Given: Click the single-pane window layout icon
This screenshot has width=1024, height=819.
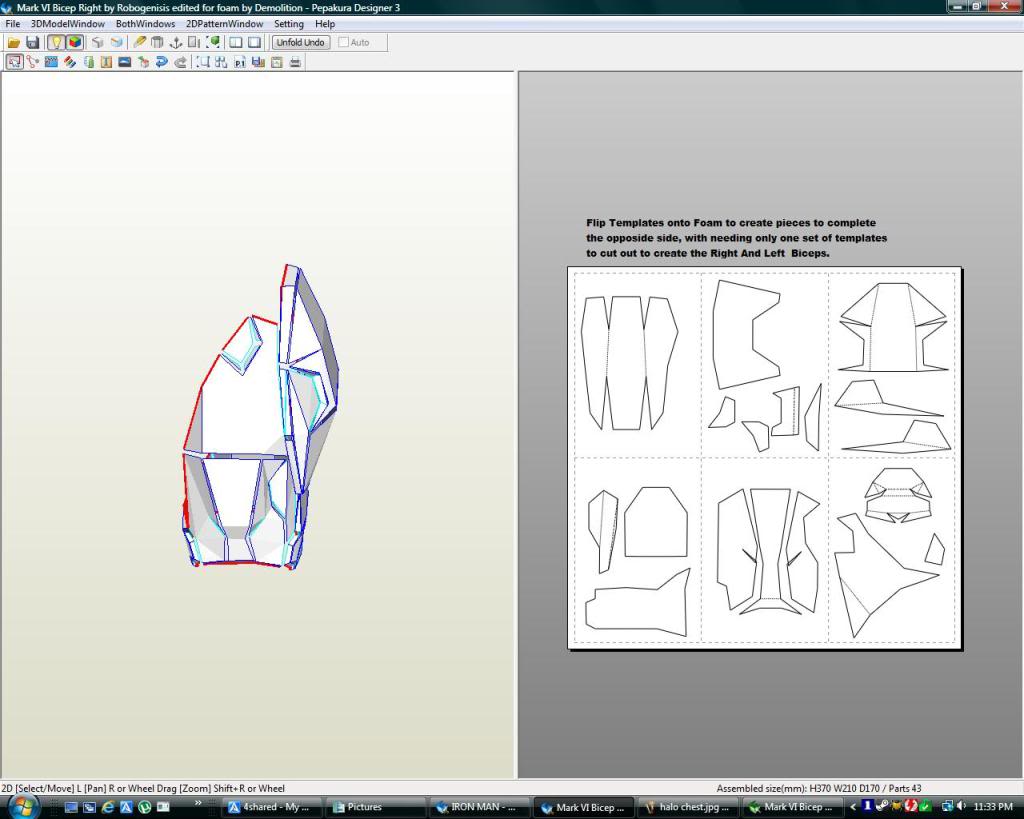Looking at the screenshot, I should point(255,42).
